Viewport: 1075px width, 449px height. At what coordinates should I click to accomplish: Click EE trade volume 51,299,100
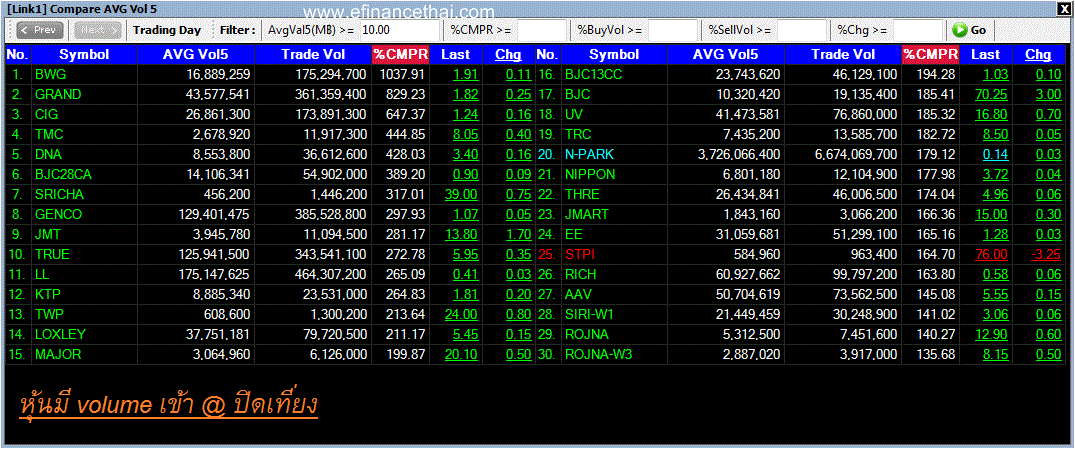(x=865, y=234)
